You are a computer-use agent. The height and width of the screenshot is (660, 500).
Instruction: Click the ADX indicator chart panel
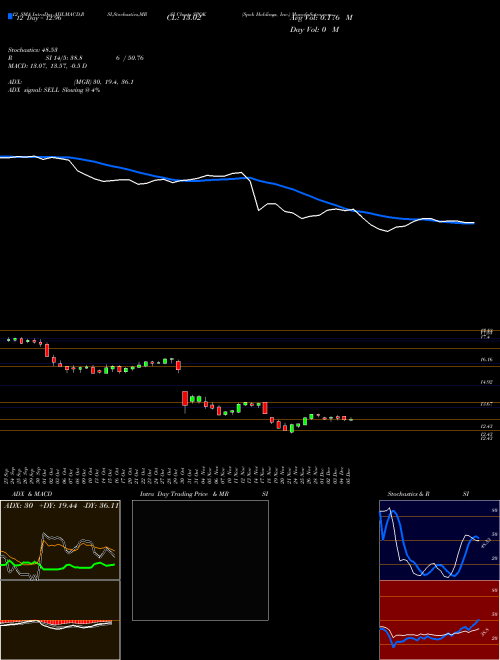[x=60, y=540]
